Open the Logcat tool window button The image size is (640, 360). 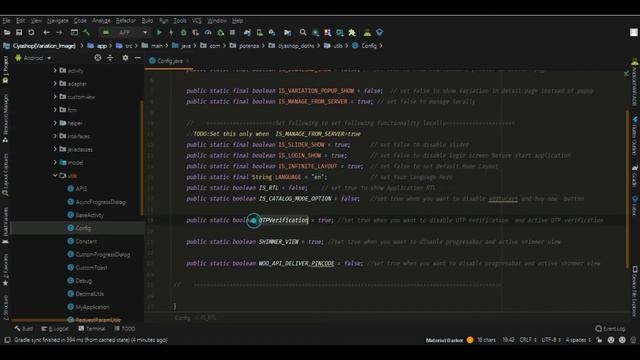[x=55, y=329]
